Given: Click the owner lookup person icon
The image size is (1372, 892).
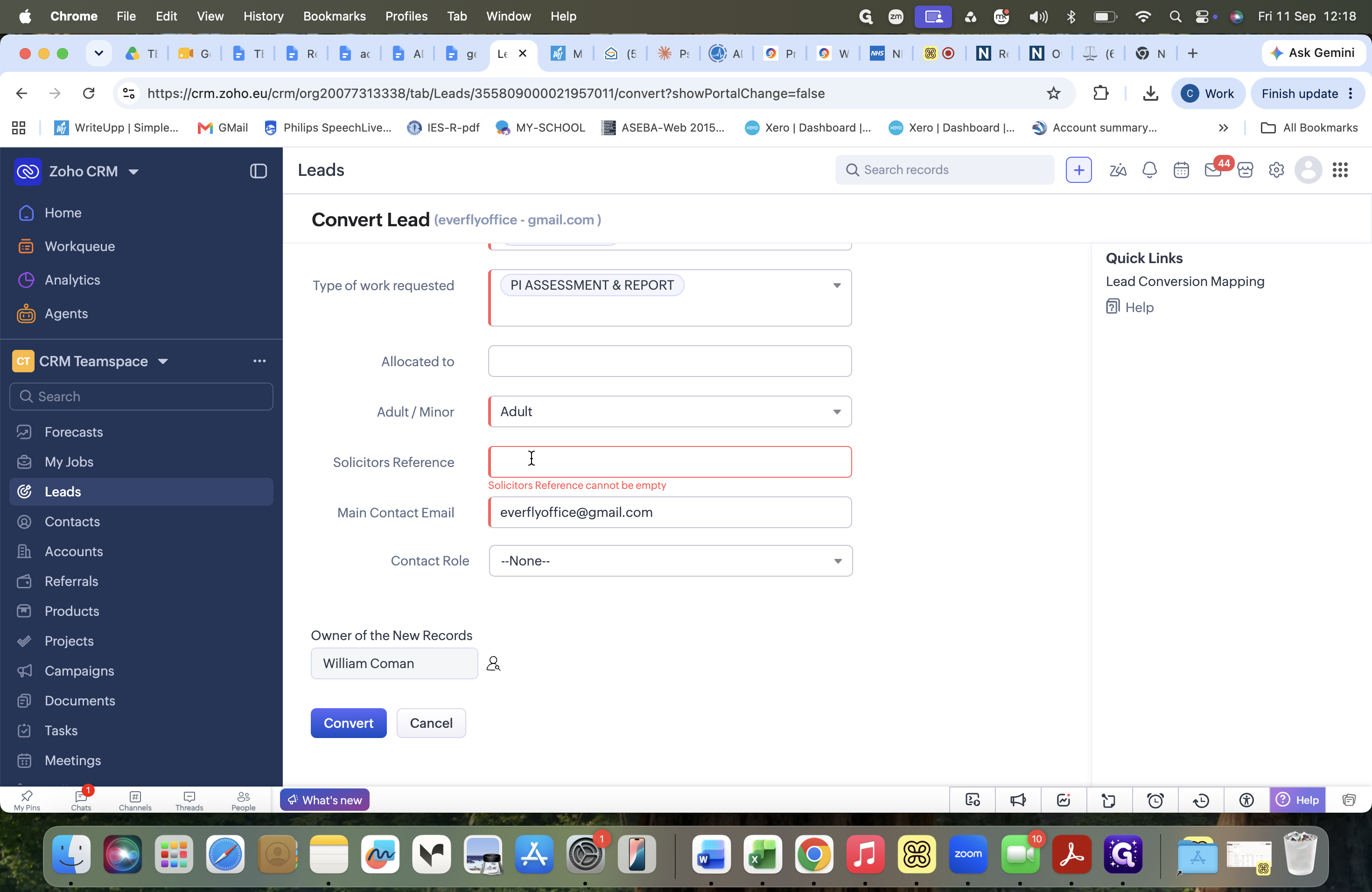Looking at the screenshot, I should click(493, 664).
